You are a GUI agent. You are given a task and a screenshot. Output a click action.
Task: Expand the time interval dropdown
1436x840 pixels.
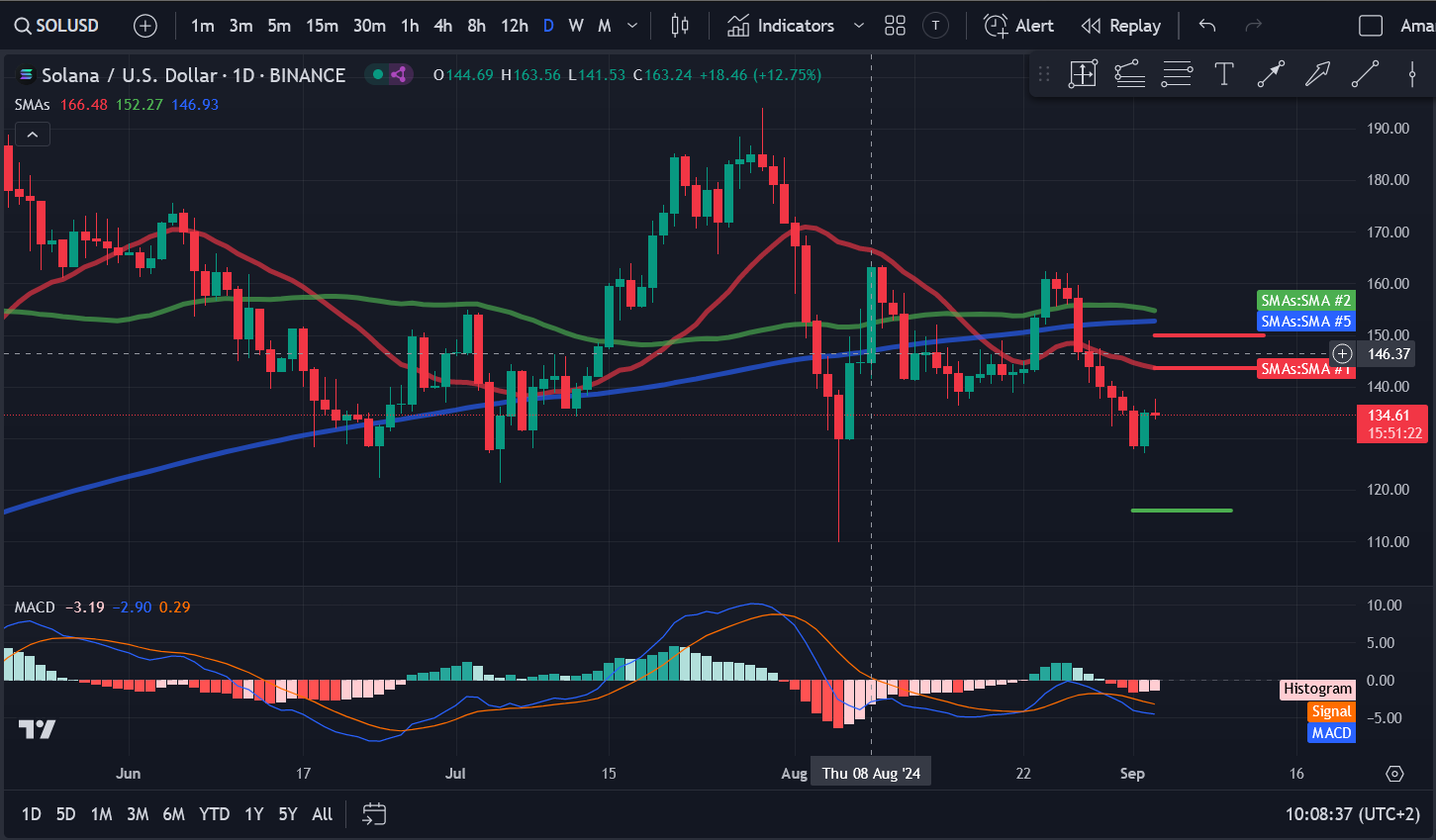[633, 26]
